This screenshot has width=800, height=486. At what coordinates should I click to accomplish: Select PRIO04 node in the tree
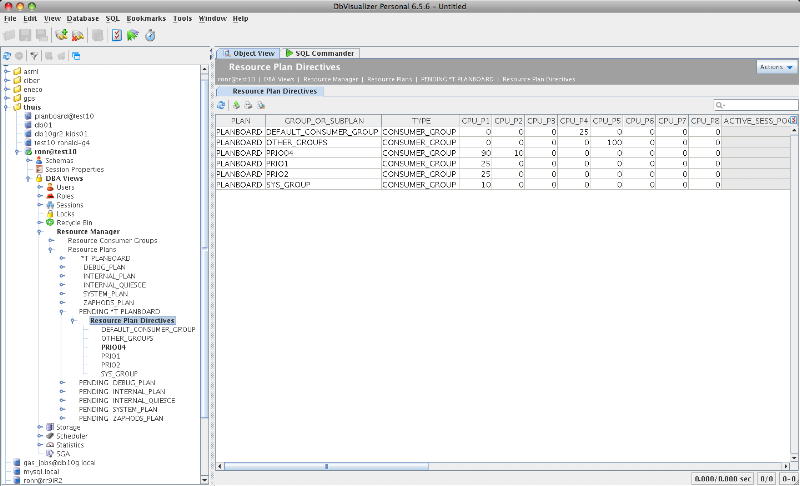click(x=113, y=347)
